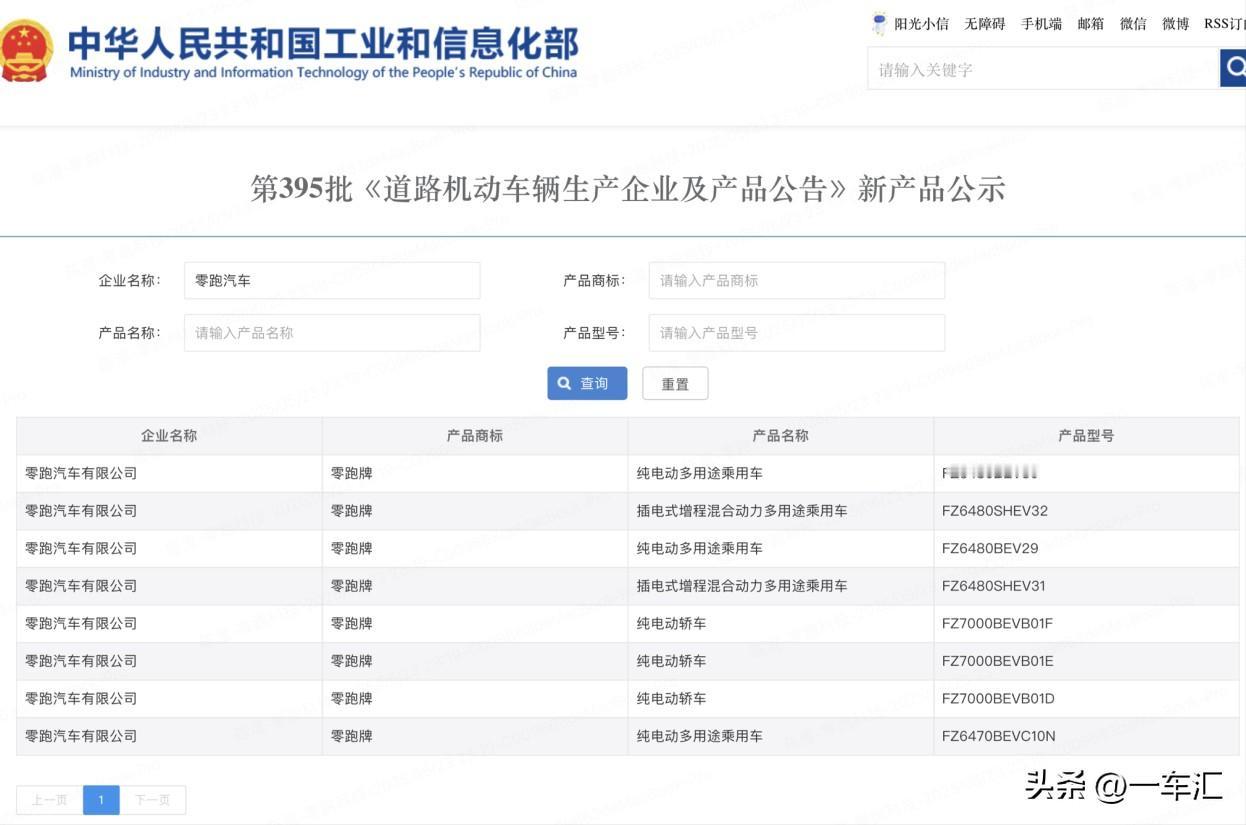Click the 产品名称 input field
The image size is (1246, 825).
[x=332, y=333]
